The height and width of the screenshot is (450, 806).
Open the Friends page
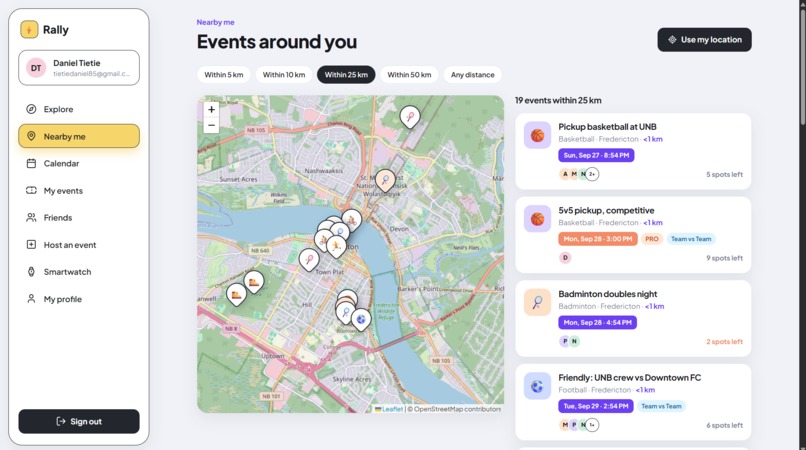(x=79, y=218)
